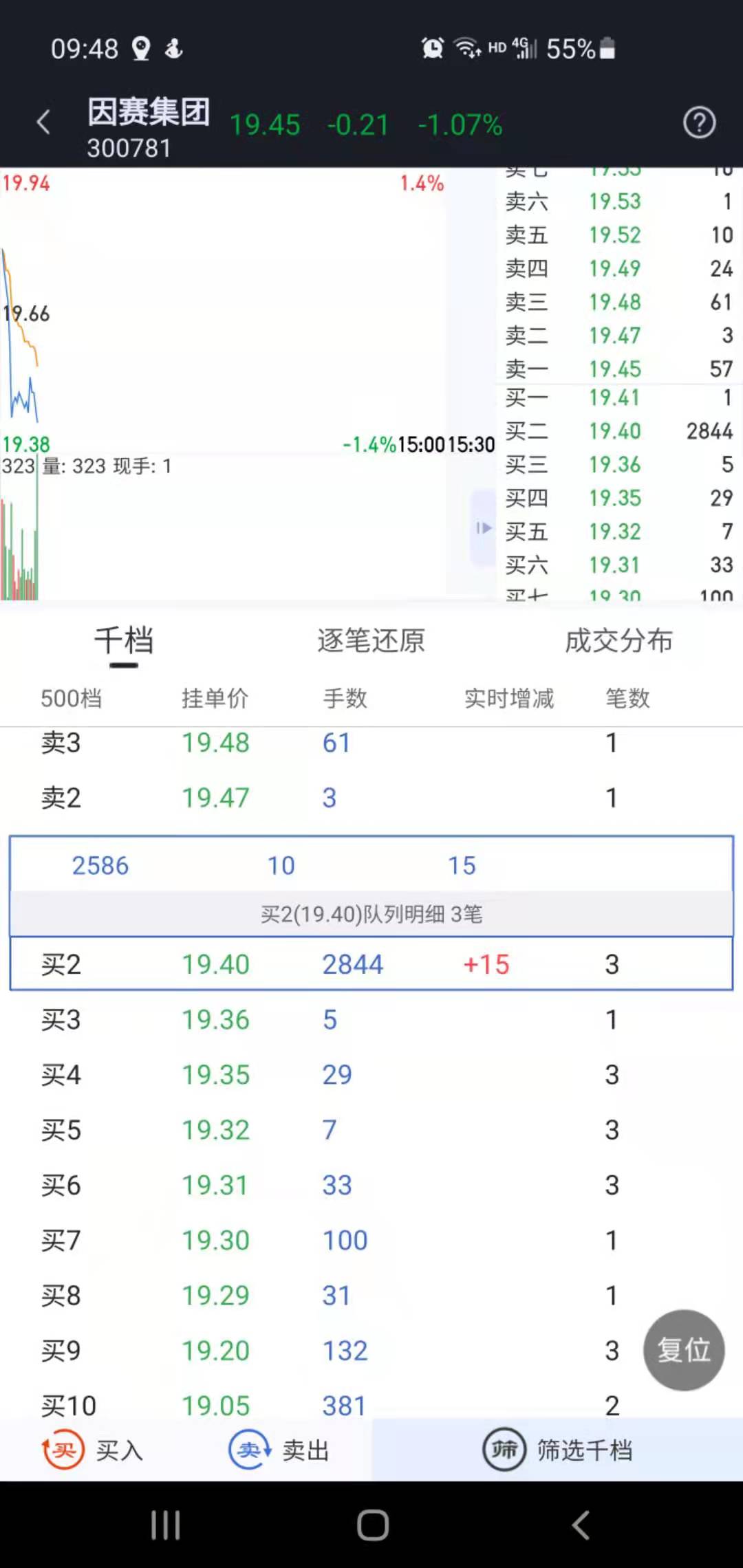Tap the 挂单价 column header
Image resolution: width=743 pixels, height=1568 pixels.
(x=215, y=699)
